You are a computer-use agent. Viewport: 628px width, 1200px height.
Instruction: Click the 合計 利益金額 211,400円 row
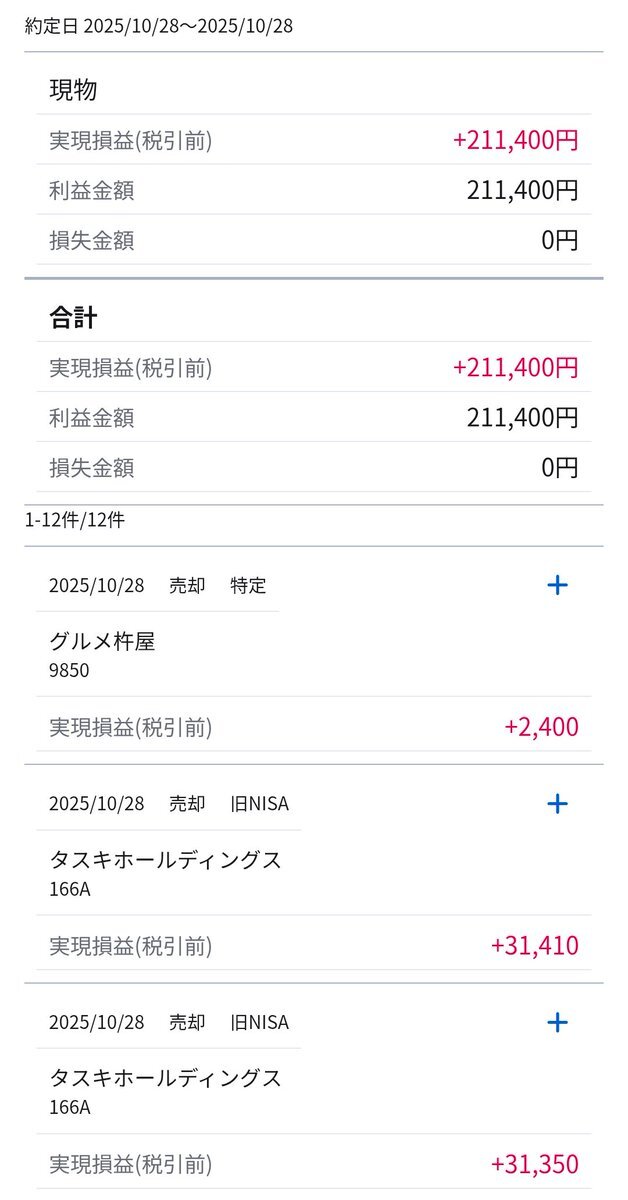(x=313, y=417)
